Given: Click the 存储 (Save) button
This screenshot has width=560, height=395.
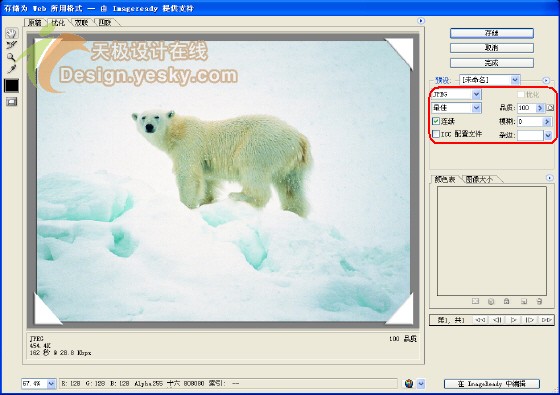Looking at the screenshot, I should tap(492, 33).
